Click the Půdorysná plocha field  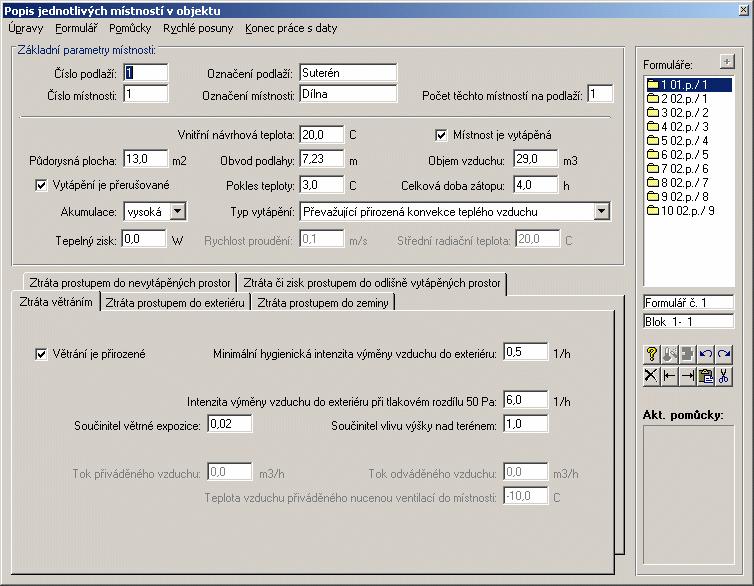coord(146,159)
